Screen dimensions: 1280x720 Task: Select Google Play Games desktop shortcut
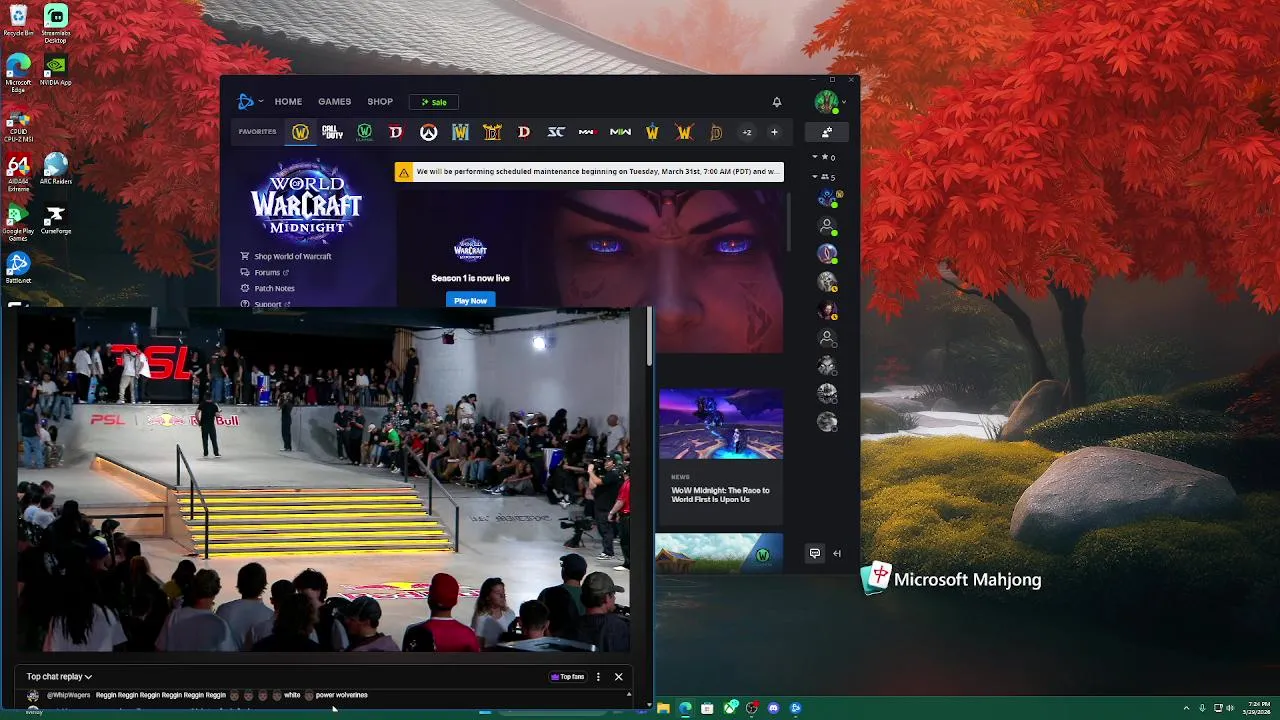click(x=18, y=223)
